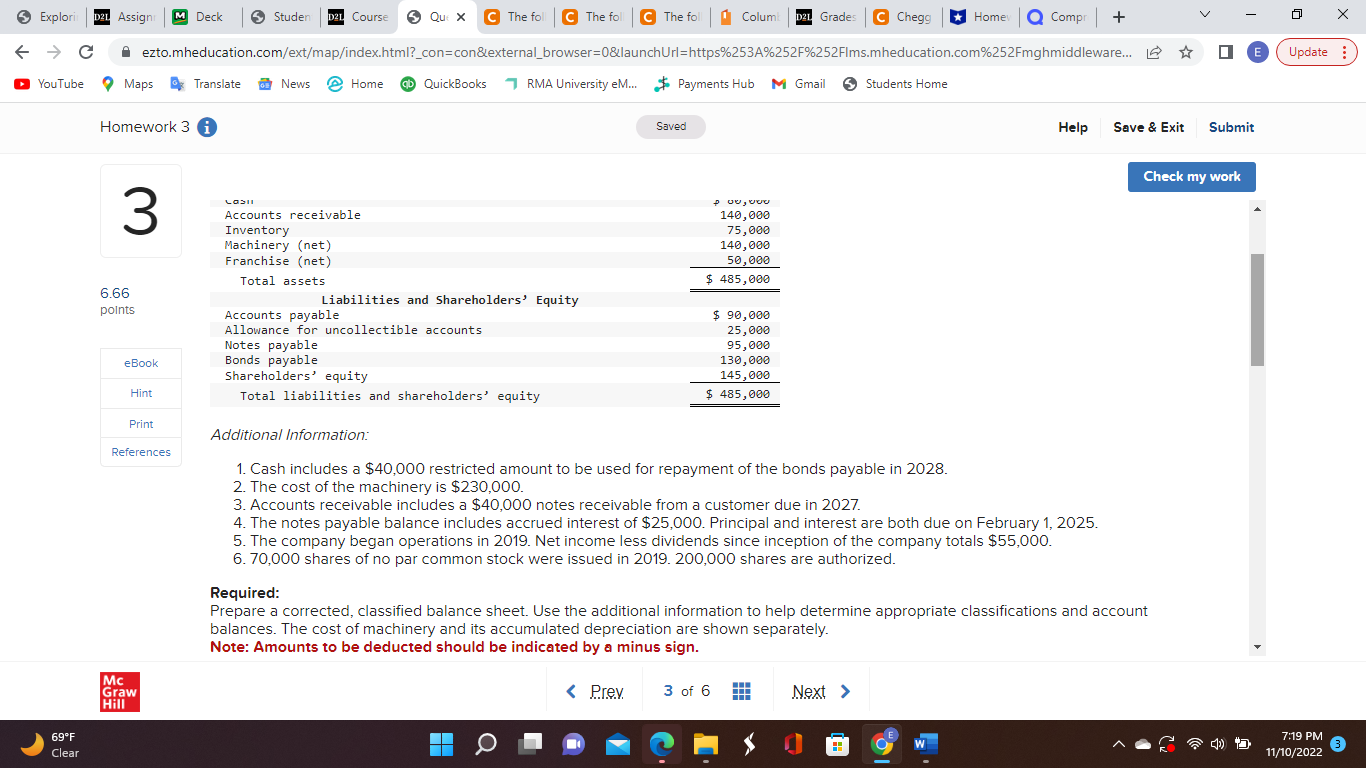
Task: Open Word from the taskbar
Action: (x=926, y=744)
